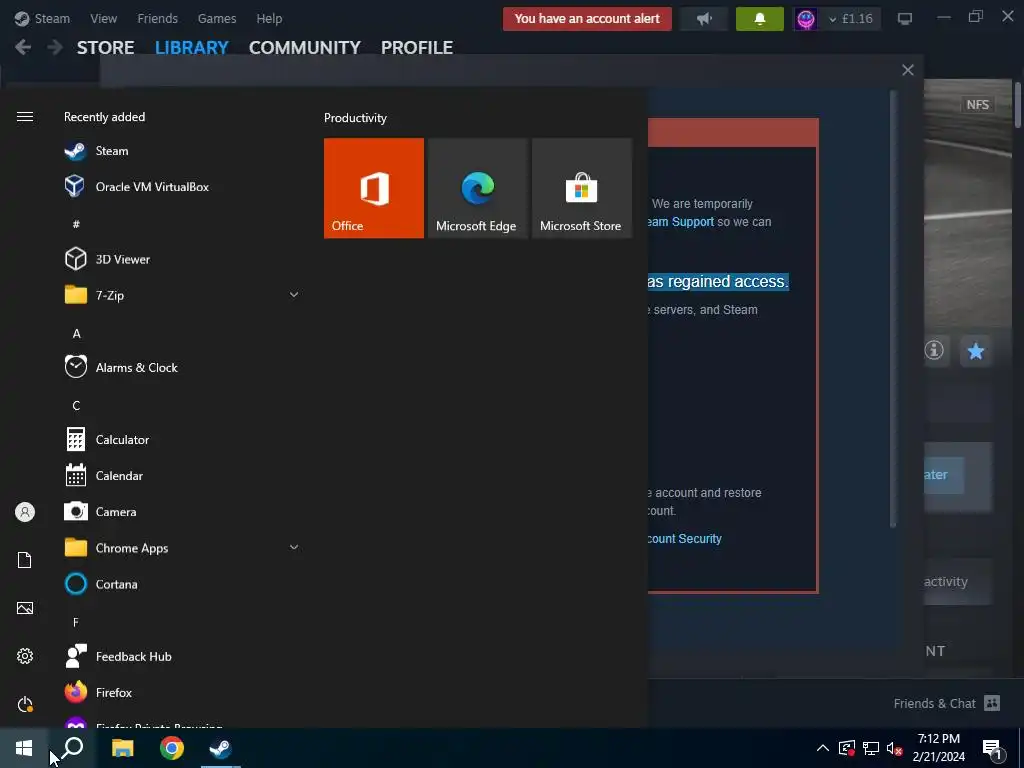Click the favorite star icon in Steam
The height and width of the screenshot is (768, 1024).
[976, 351]
